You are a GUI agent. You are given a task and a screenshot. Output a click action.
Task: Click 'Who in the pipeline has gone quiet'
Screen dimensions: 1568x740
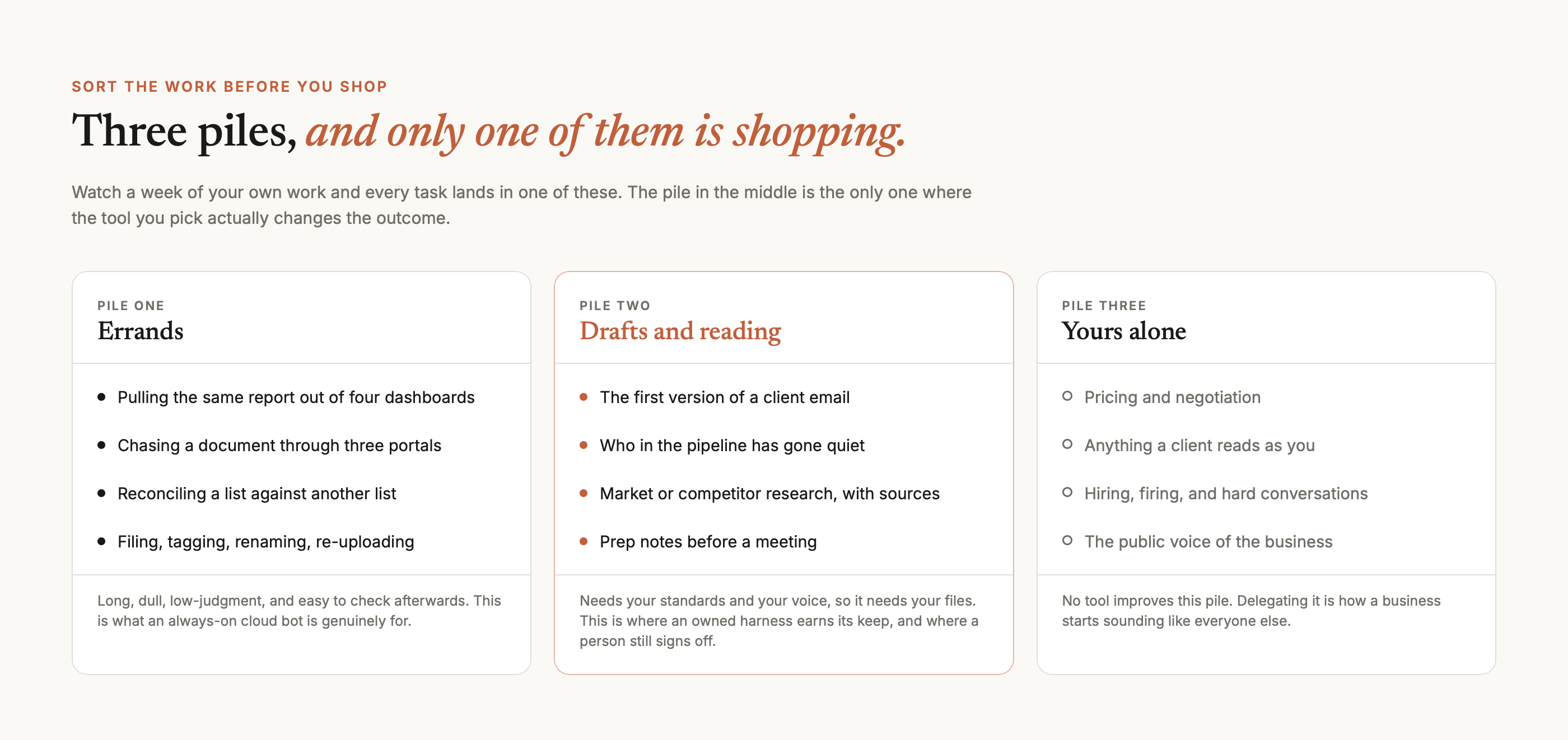coord(732,446)
